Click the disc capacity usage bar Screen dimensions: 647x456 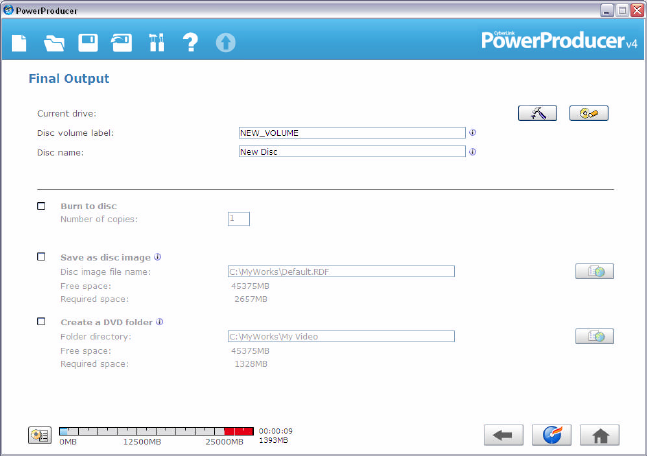click(x=156, y=432)
